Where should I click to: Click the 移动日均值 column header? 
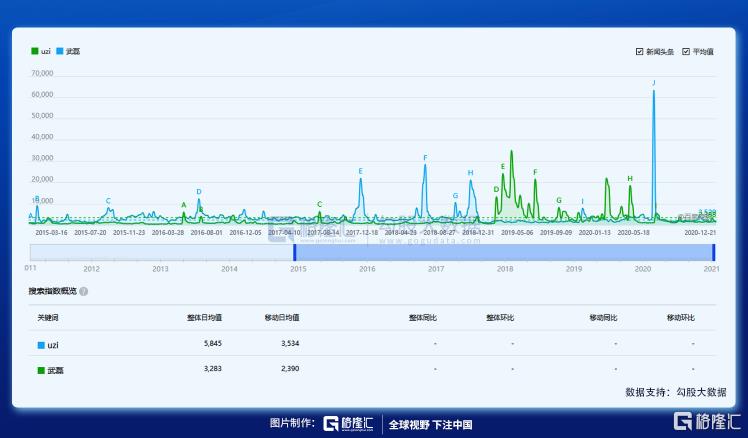pyautogui.click(x=282, y=317)
